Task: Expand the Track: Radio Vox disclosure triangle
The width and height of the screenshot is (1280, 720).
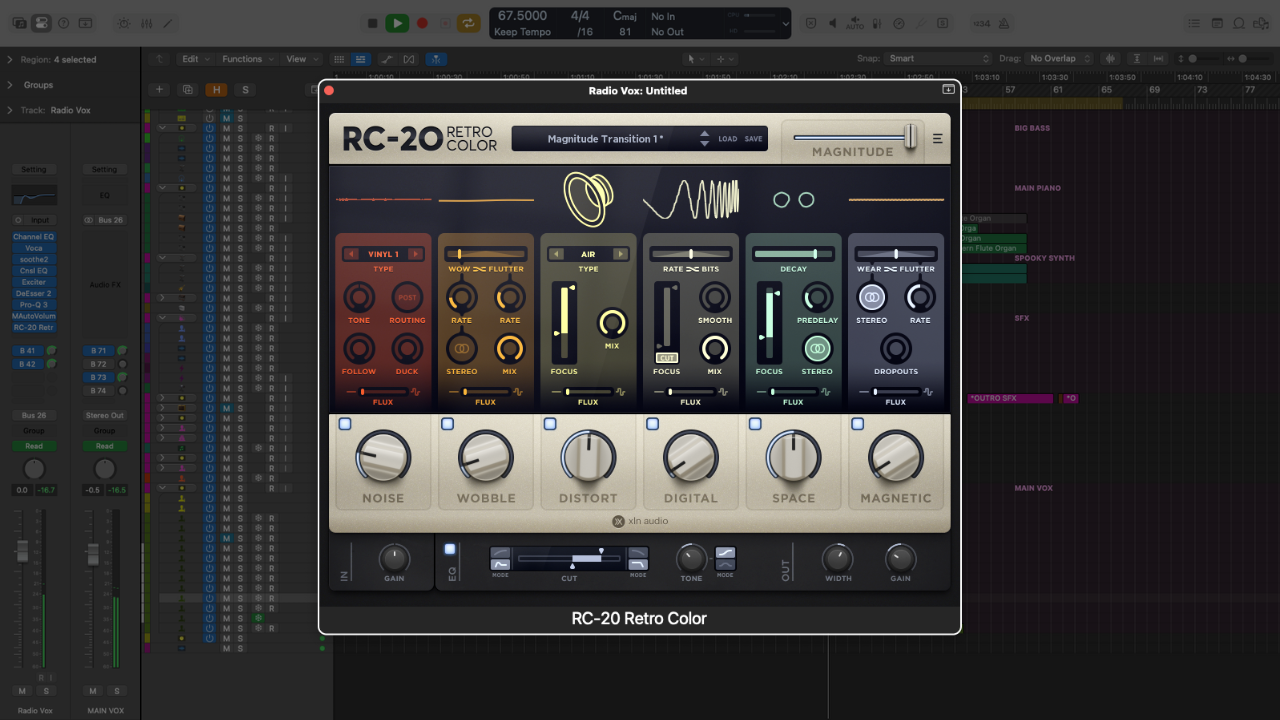Action: [x=10, y=110]
